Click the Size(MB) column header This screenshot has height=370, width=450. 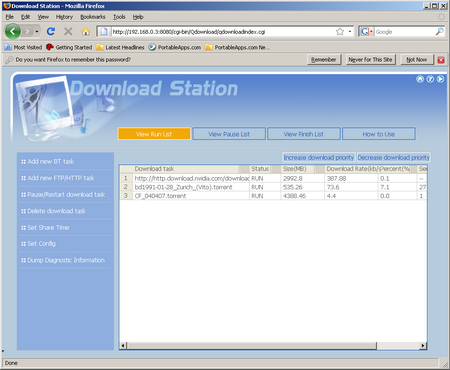[303, 169]
